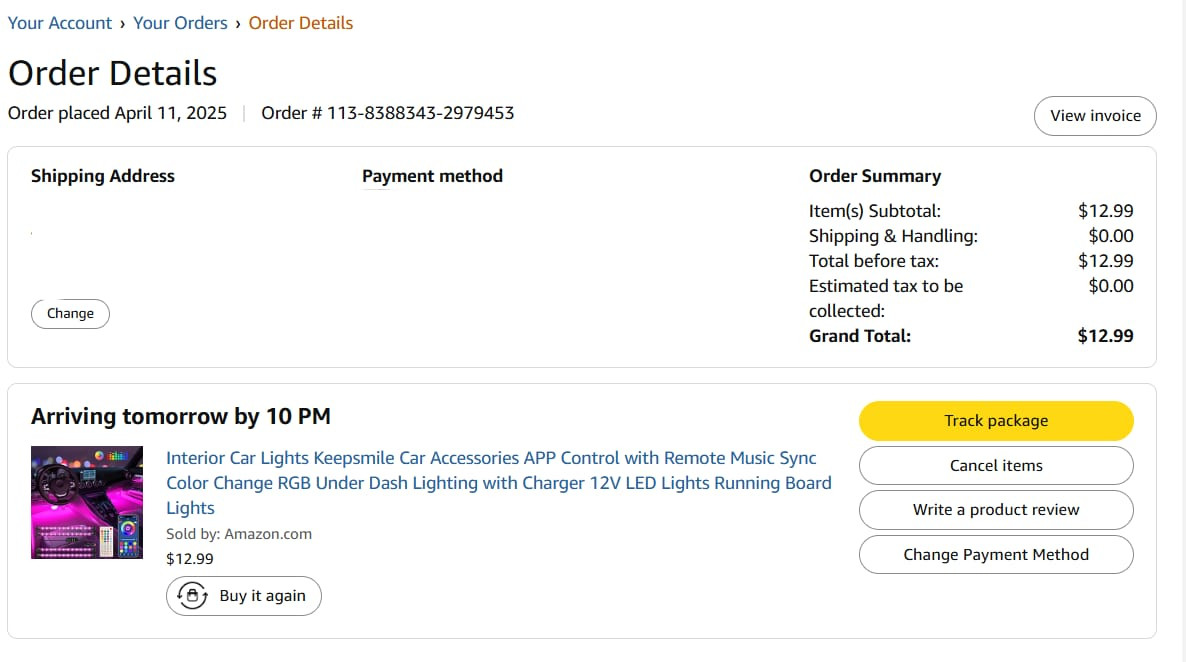Open the car lights product thumbnail
Viewport: 1186px width, 662px height.
[87, 502]
